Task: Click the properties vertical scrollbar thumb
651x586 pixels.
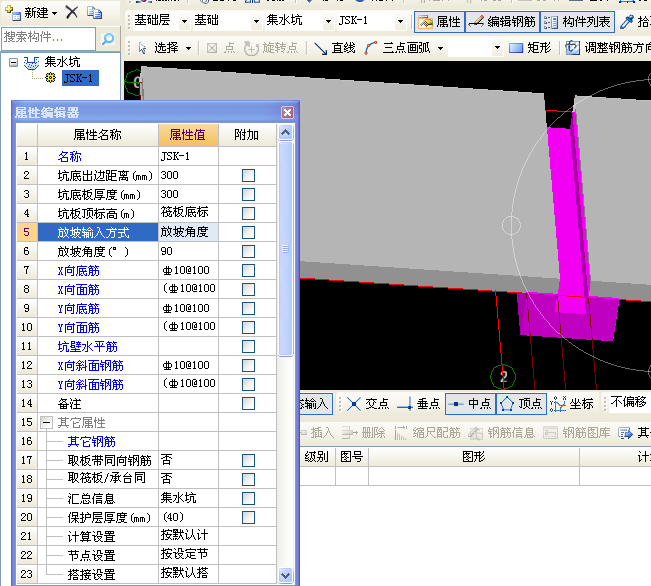Action: [286, 249]
